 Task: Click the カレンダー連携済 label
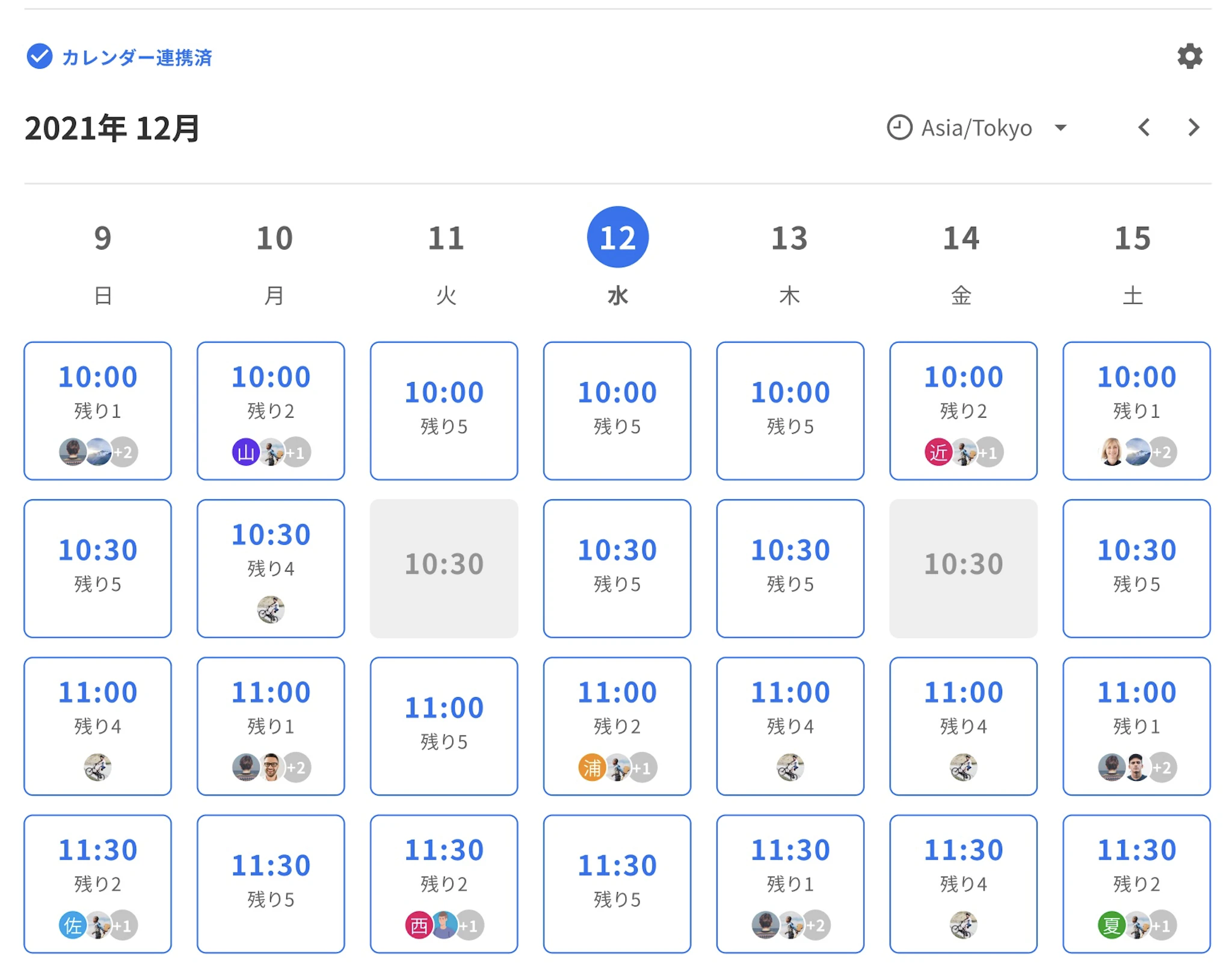[137, 58]
